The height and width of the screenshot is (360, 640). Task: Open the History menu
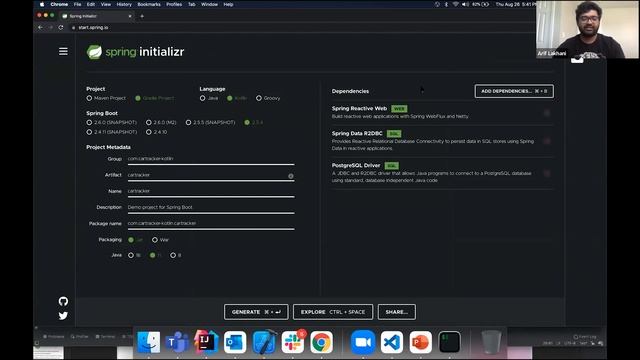tap(124, 4)
